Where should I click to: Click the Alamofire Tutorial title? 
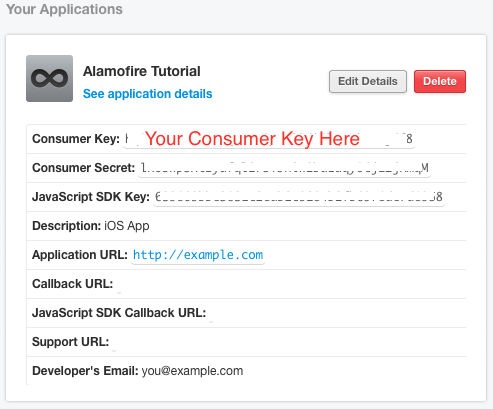tap(142, 71)
